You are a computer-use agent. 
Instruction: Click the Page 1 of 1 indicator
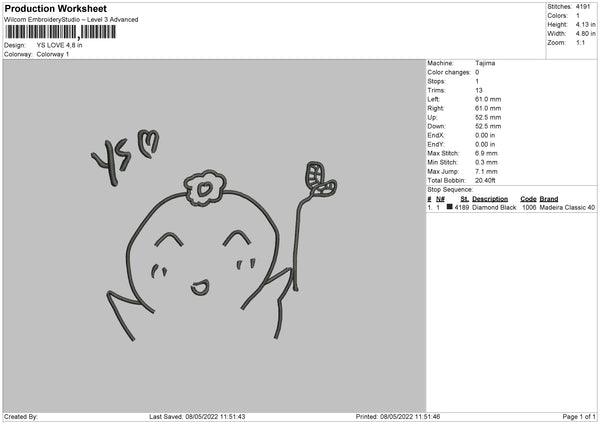pos(579,417)
